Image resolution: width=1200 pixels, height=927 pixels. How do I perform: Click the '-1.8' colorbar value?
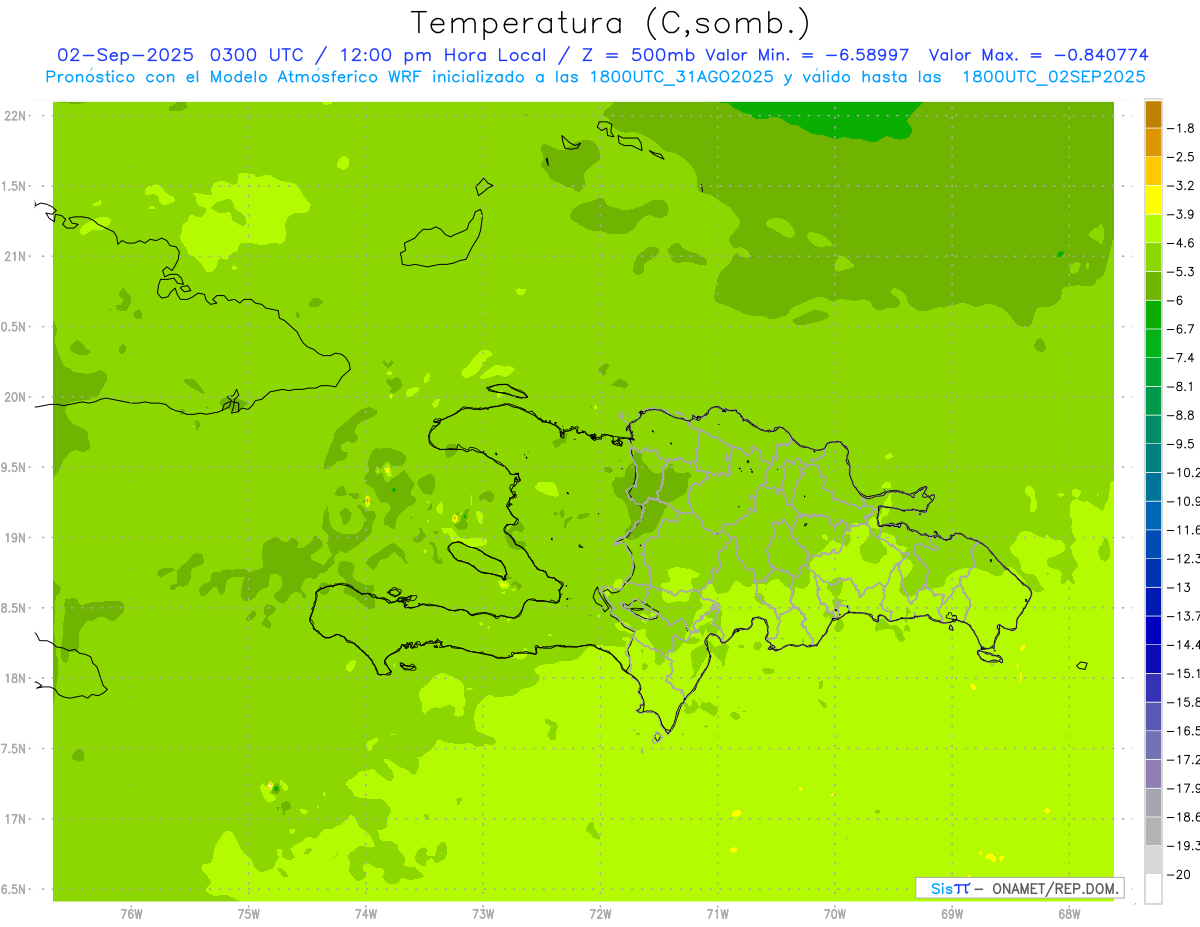point(1181,128)
